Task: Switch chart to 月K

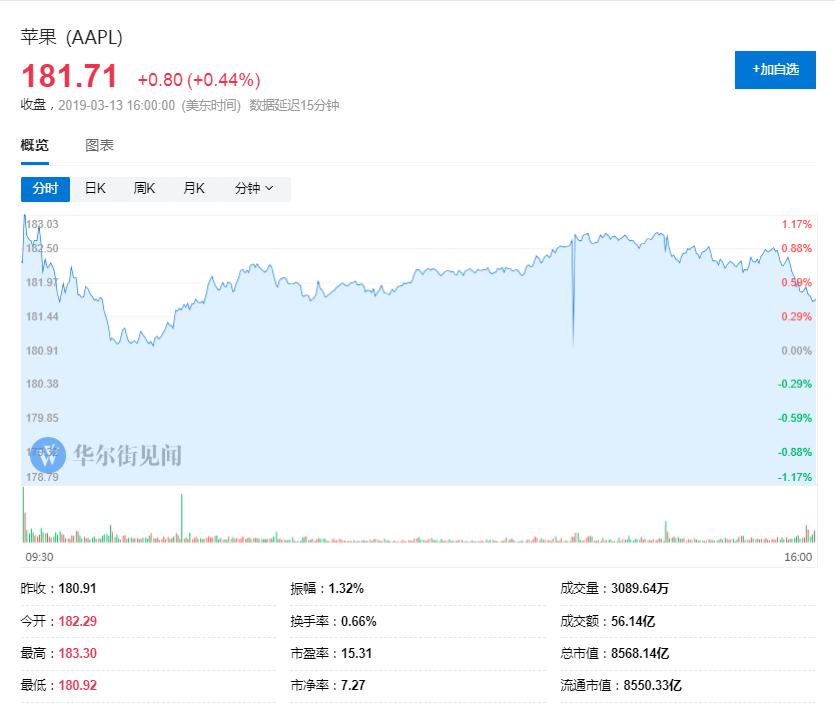Action: (194, 188)
